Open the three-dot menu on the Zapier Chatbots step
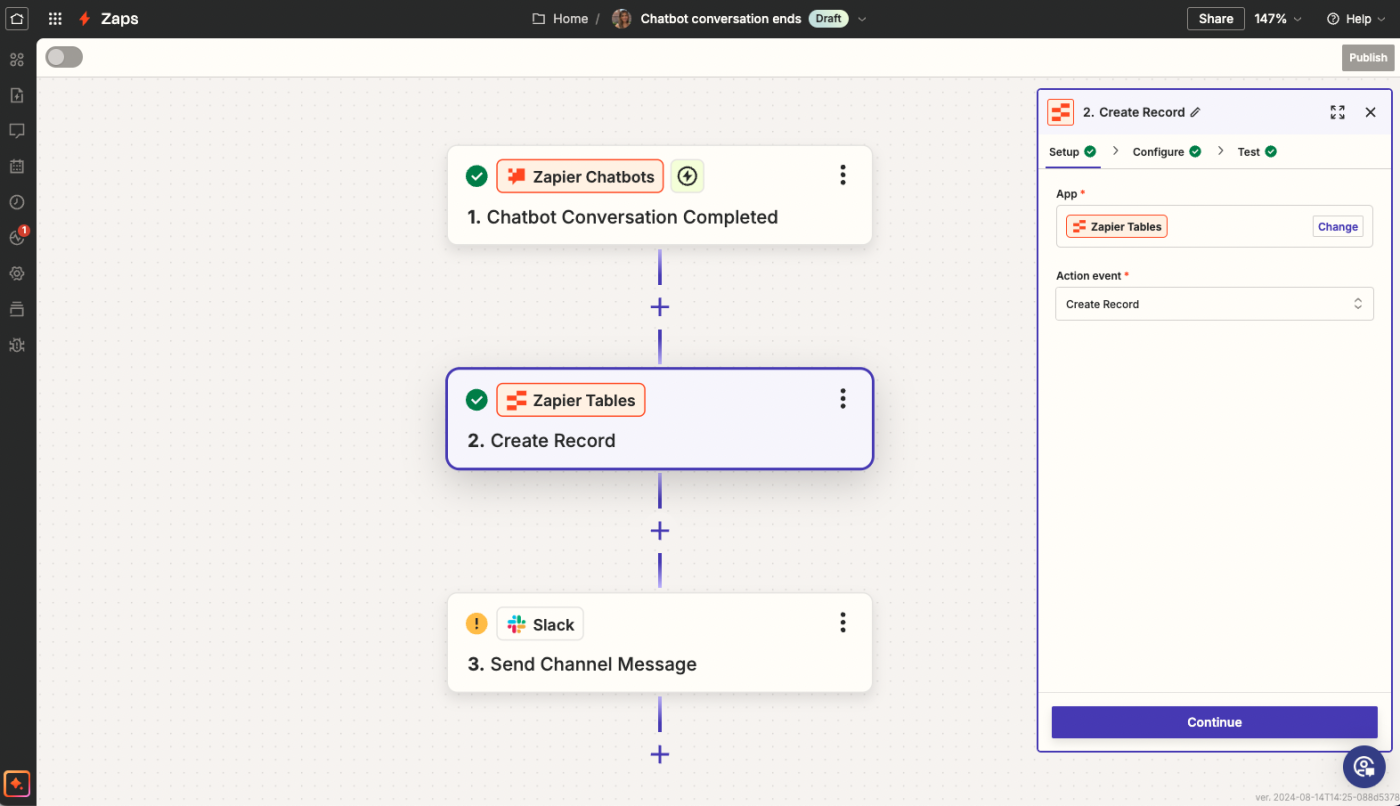Viewport: 1400px width, 806px height. click(x=843, y=176)
